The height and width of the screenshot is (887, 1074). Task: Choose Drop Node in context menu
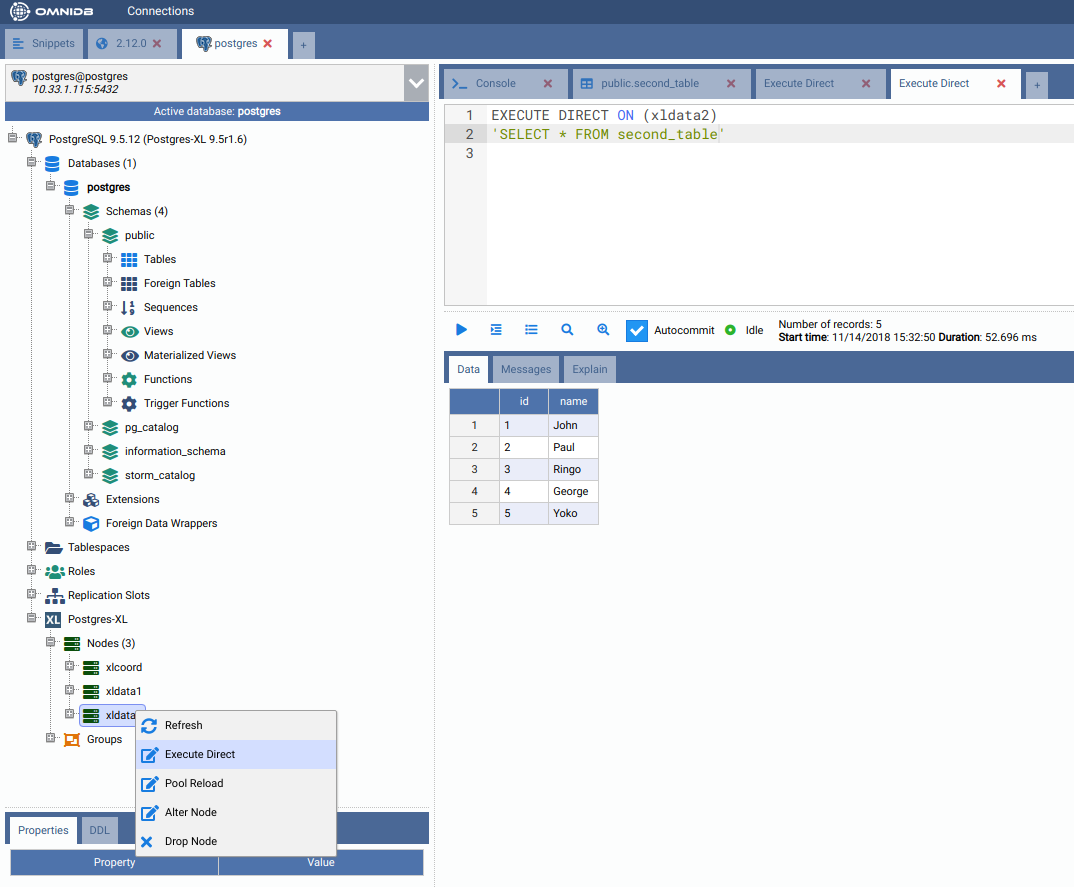click(x=190, y=842)
